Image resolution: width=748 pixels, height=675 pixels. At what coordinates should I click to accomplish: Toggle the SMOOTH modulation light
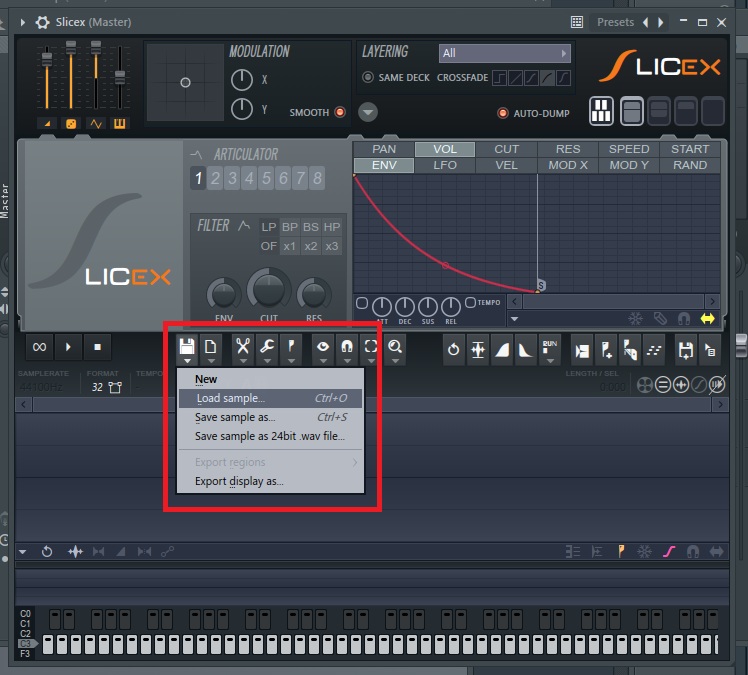point(340,113)
